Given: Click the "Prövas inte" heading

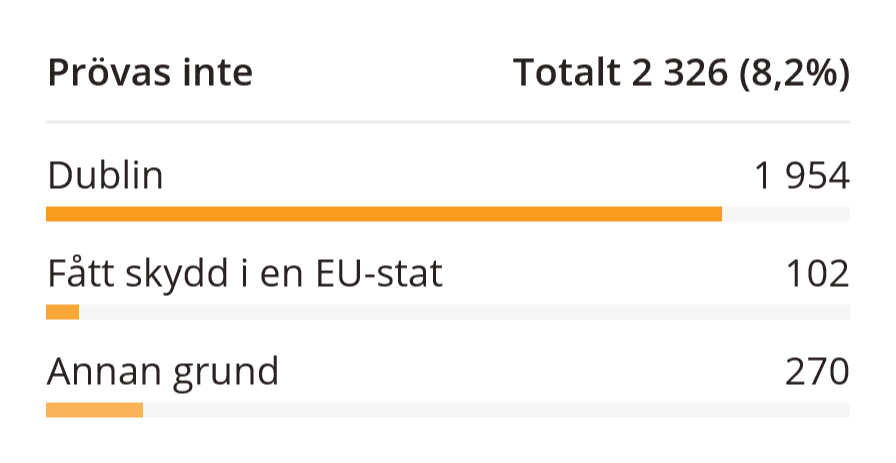Looking at the screenshot, I should click(150, 73).
